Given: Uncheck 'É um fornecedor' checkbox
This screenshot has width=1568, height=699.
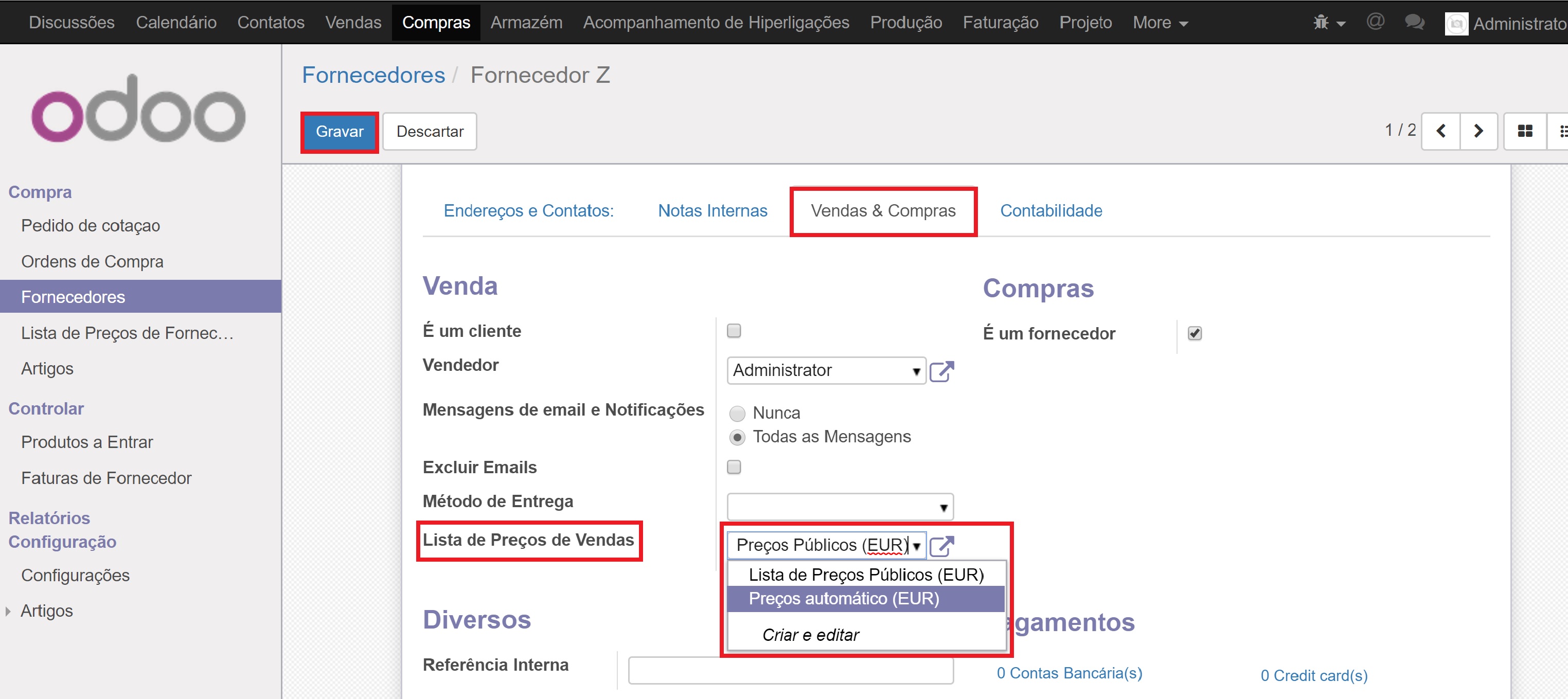Looking at the screenshot, I should (x=1194, y=333).
